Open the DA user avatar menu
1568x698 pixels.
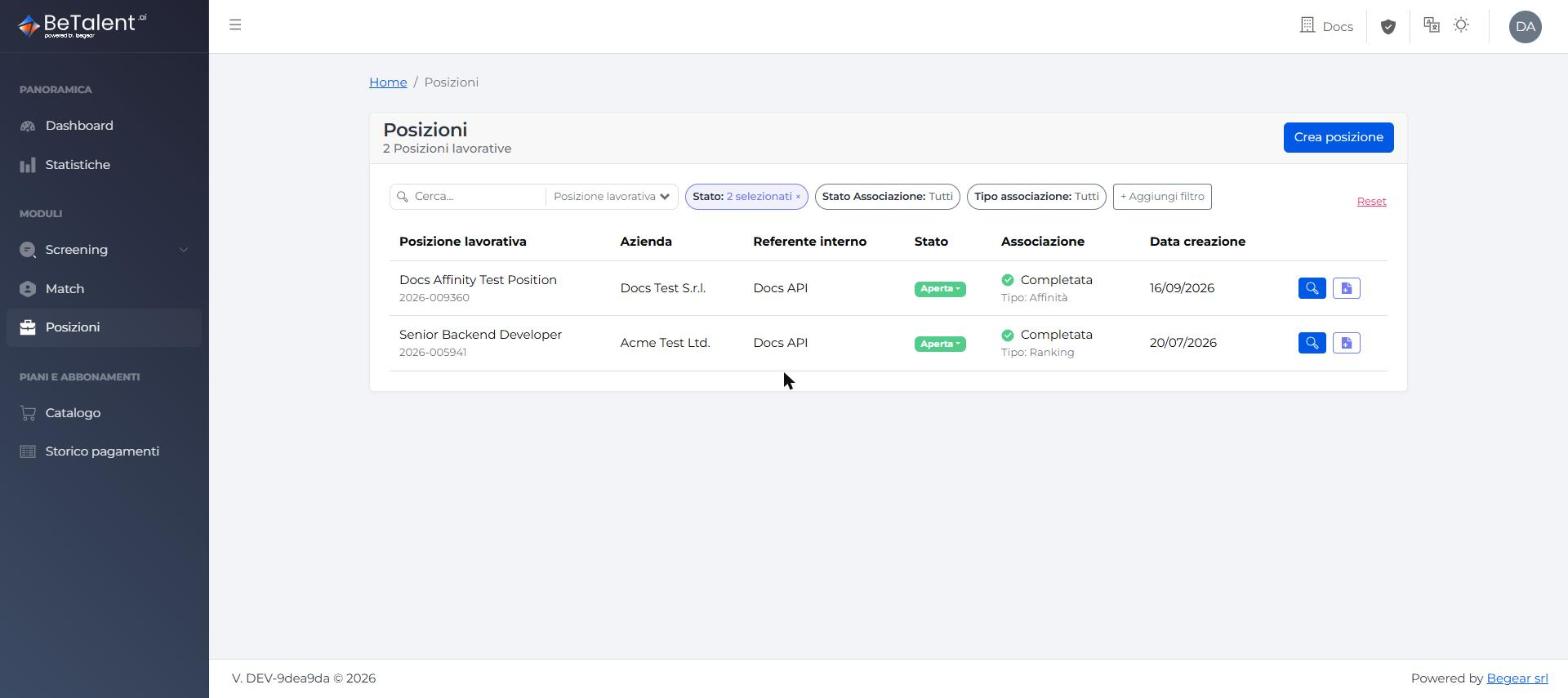[x=1525, y=27]
